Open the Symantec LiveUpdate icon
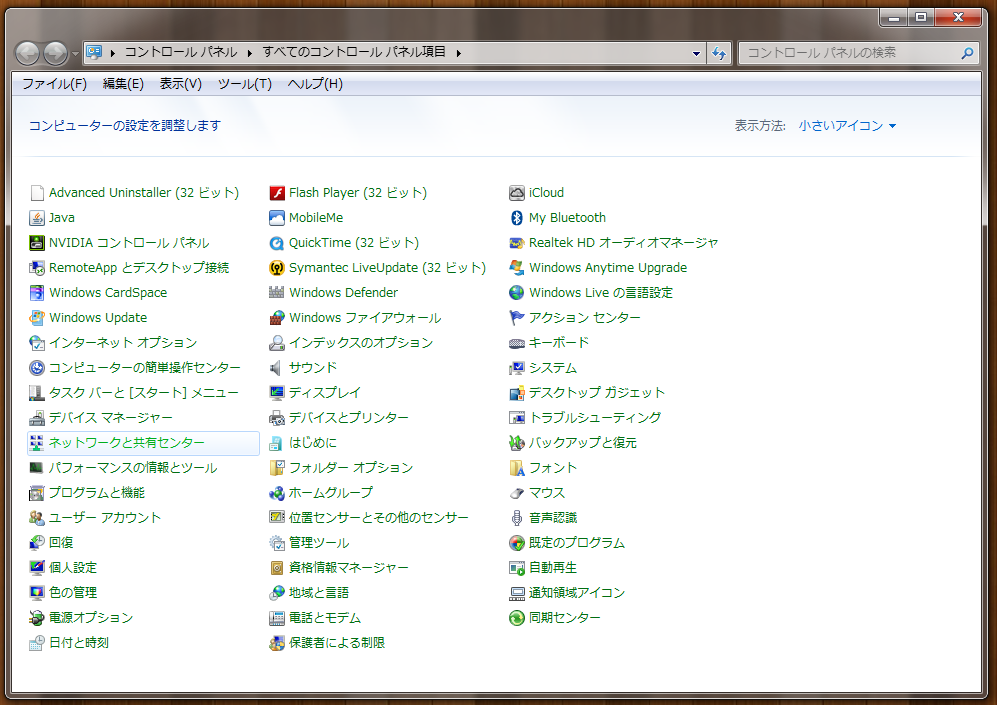997x705 pixels. tap(277, 268)
